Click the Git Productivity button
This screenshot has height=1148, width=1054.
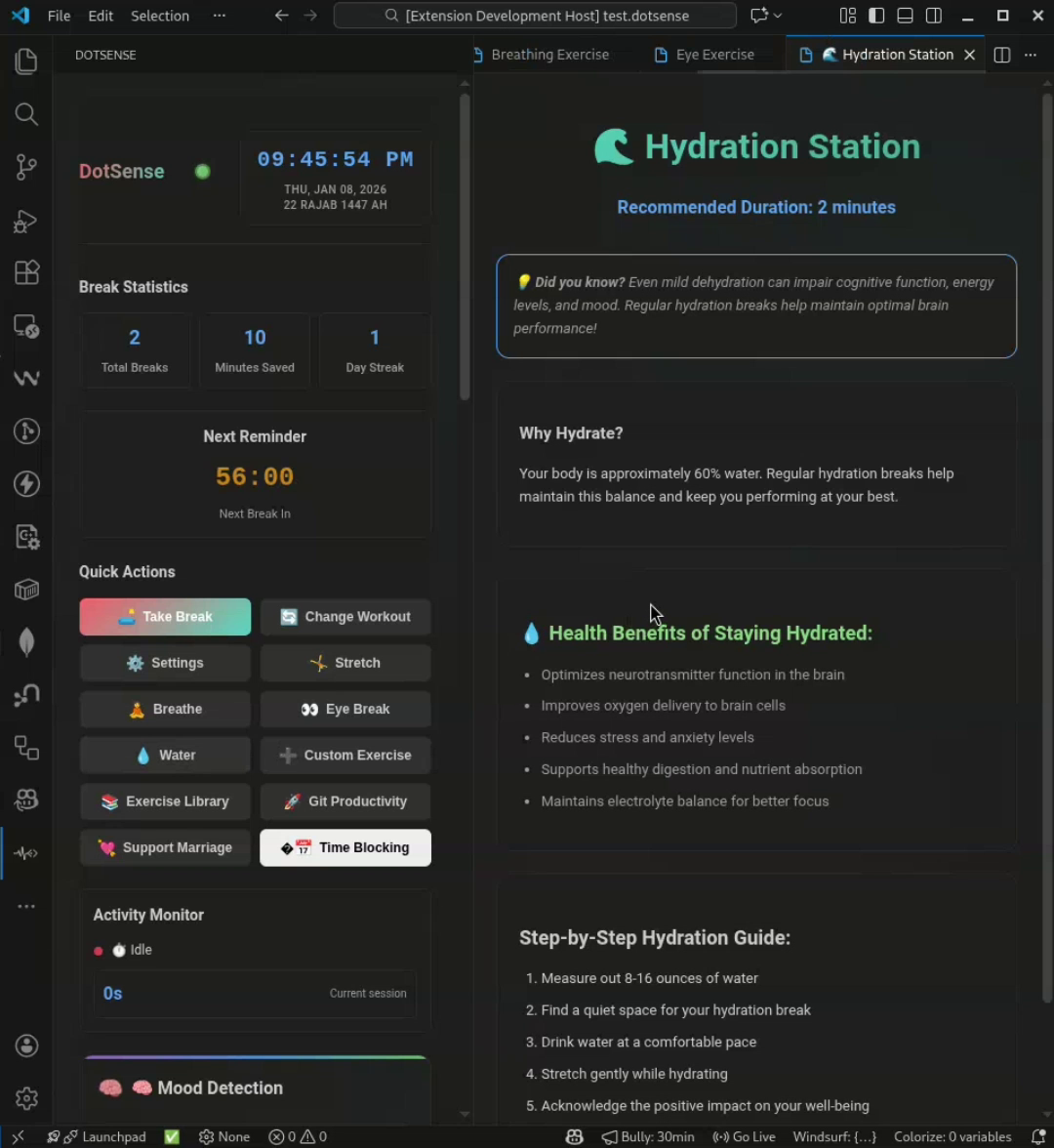coord(345,800)
